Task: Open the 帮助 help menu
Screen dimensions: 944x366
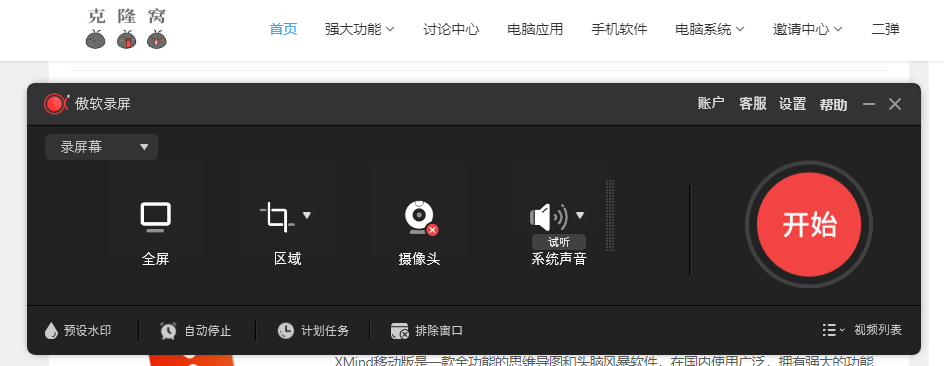Action: pyautogui.click(x=833, y=104)
